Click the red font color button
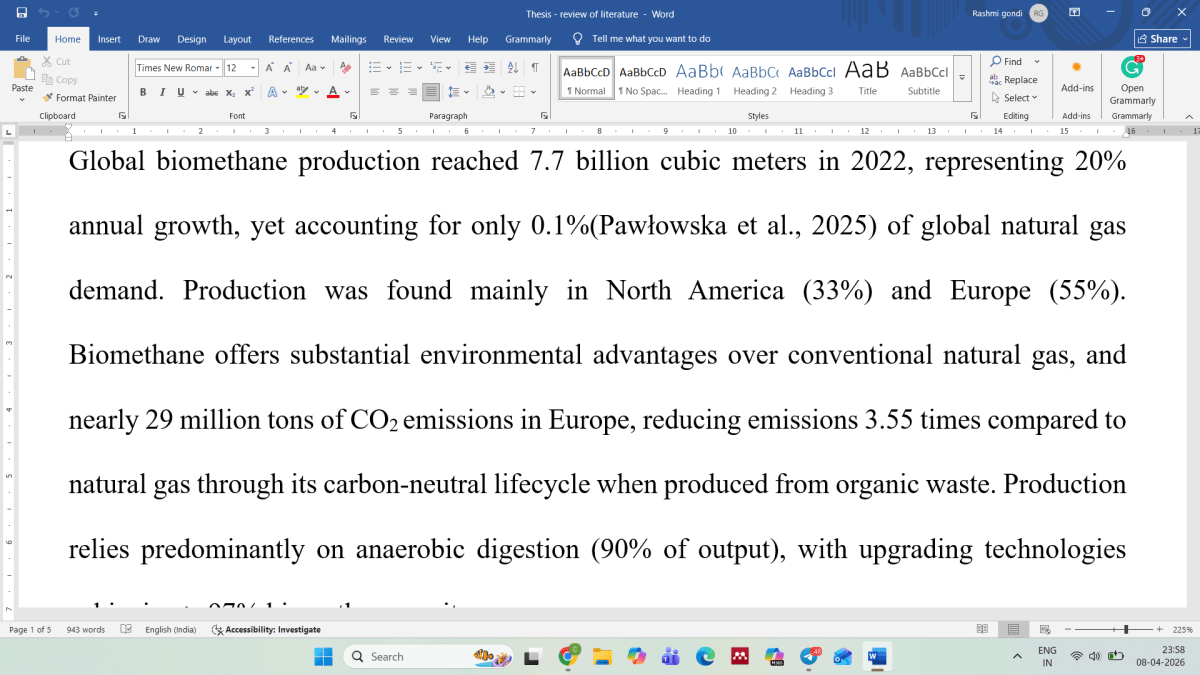The height and width of the screenshot is (675, 1200). pos(332,92)
